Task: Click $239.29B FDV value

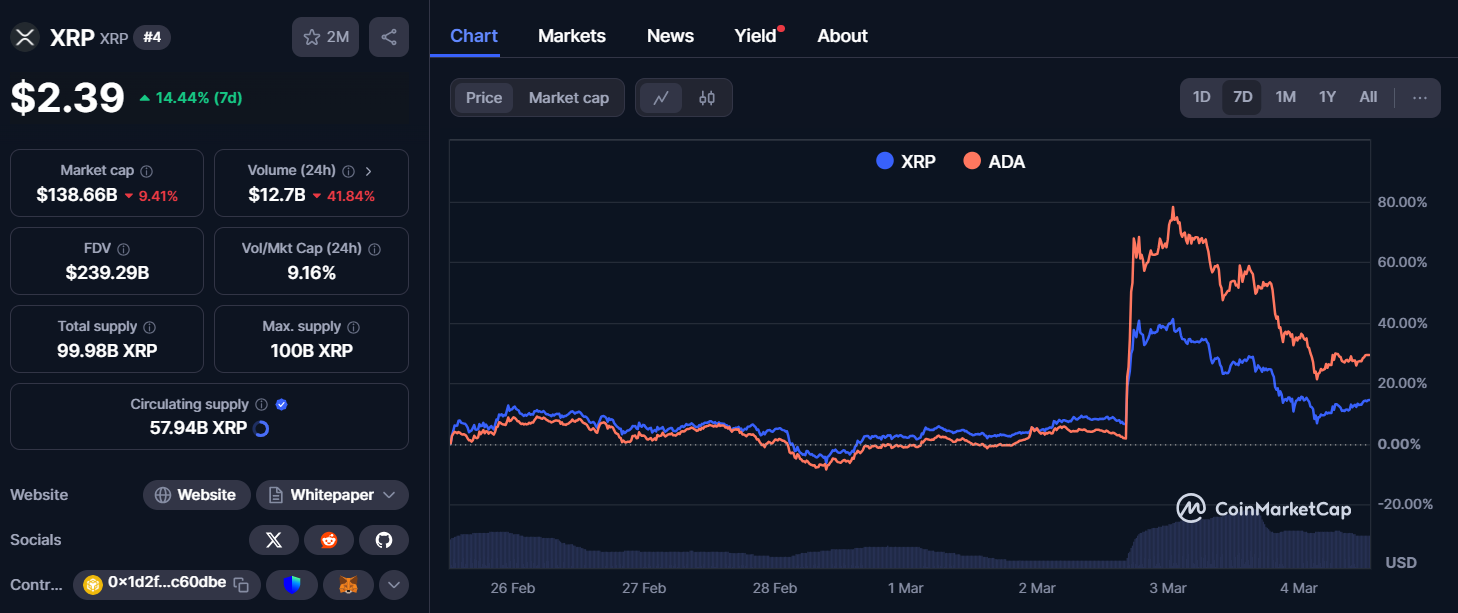Action: tap(107, 272)
